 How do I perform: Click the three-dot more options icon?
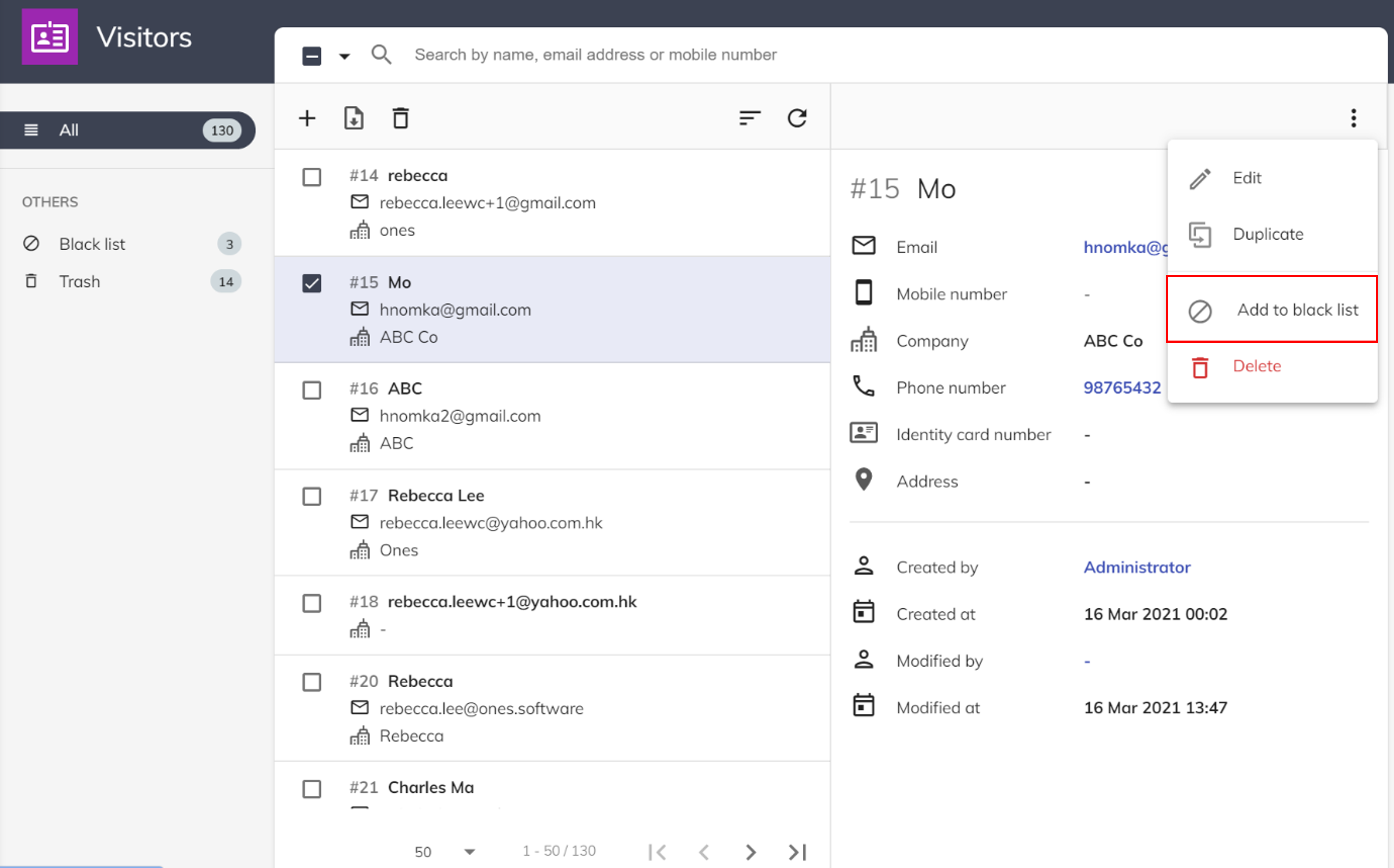point(1353,118)
